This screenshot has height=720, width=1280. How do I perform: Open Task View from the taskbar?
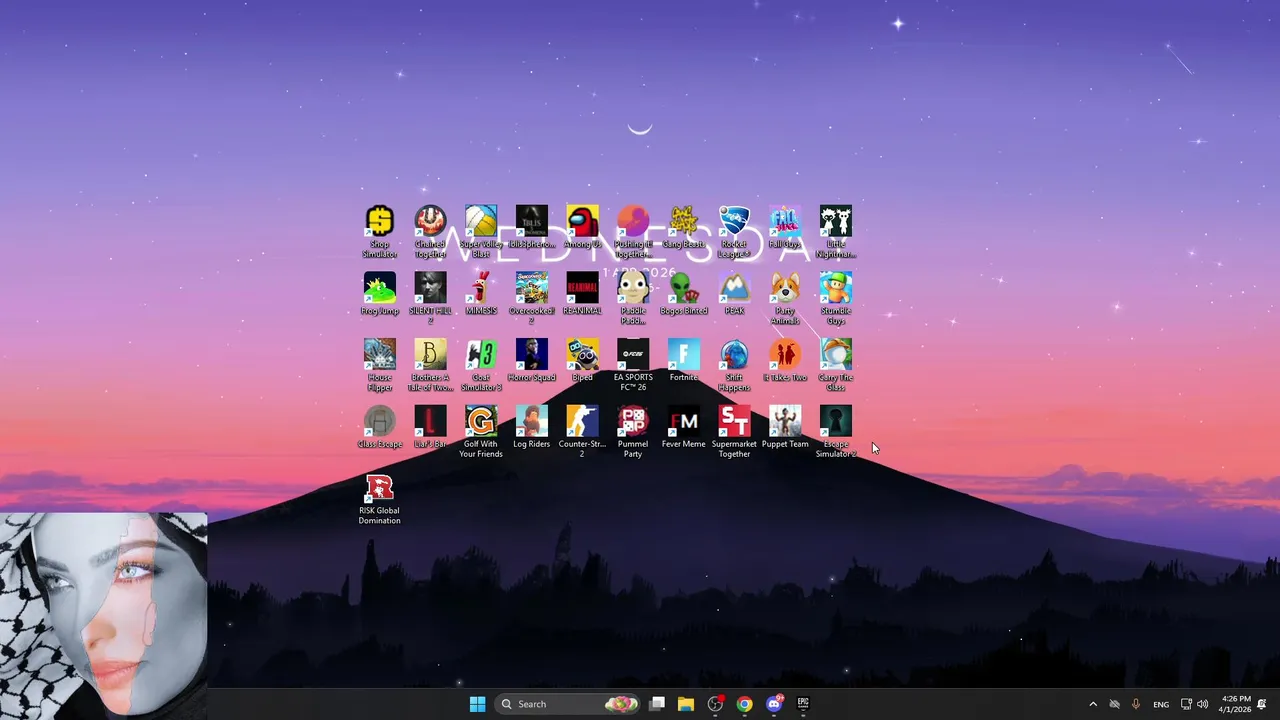coord(657,704)
